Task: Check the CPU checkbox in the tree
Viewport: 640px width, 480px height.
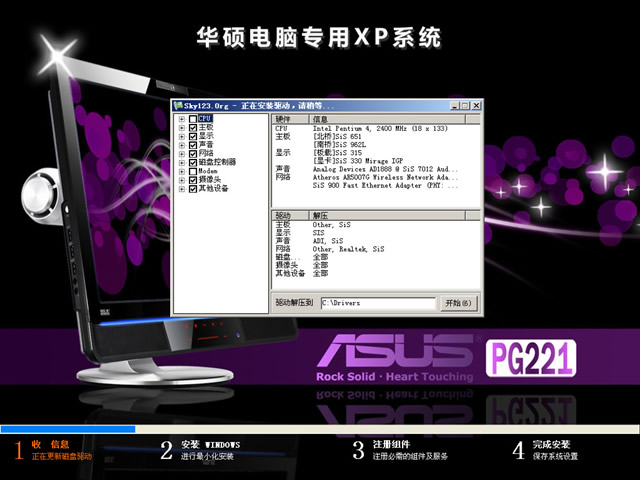Action: tap(193, 119)
